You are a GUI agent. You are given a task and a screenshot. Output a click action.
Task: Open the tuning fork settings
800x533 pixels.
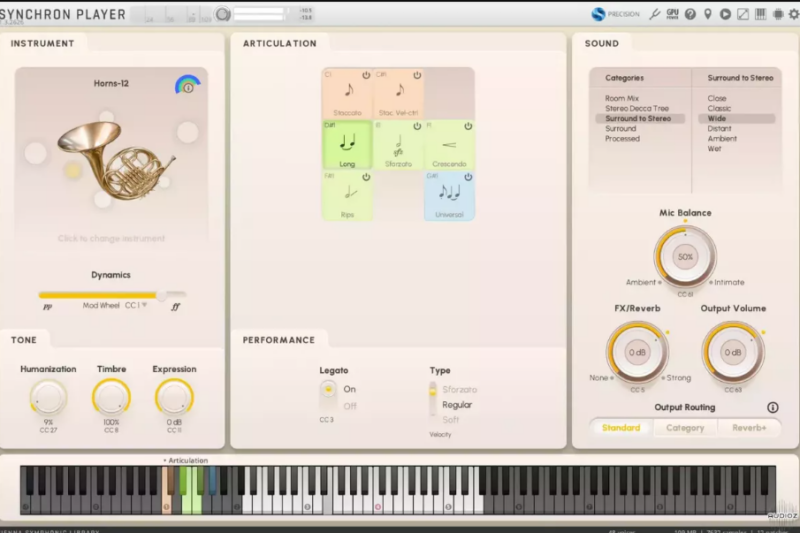click(x=655, y=14)
